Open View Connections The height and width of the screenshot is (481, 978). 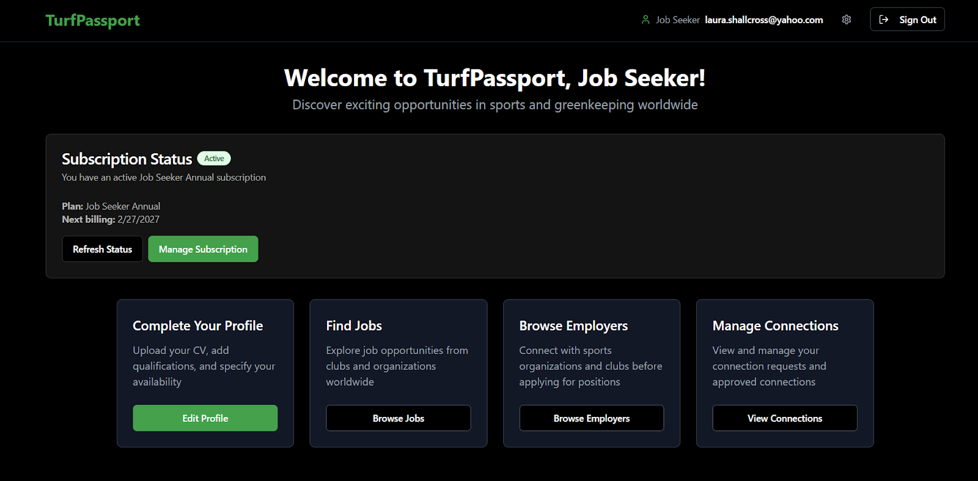[784, 418]
